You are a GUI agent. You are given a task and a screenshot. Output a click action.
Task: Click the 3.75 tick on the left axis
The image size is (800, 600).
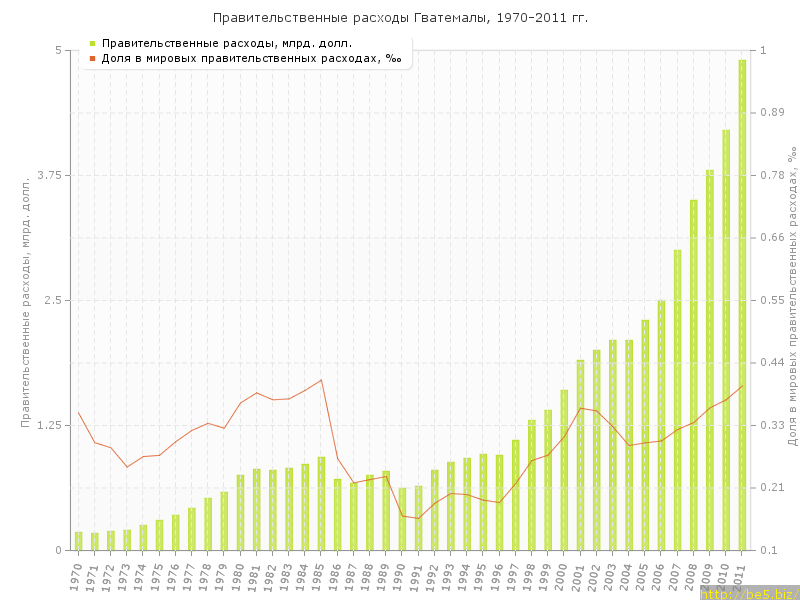point(46,175)
